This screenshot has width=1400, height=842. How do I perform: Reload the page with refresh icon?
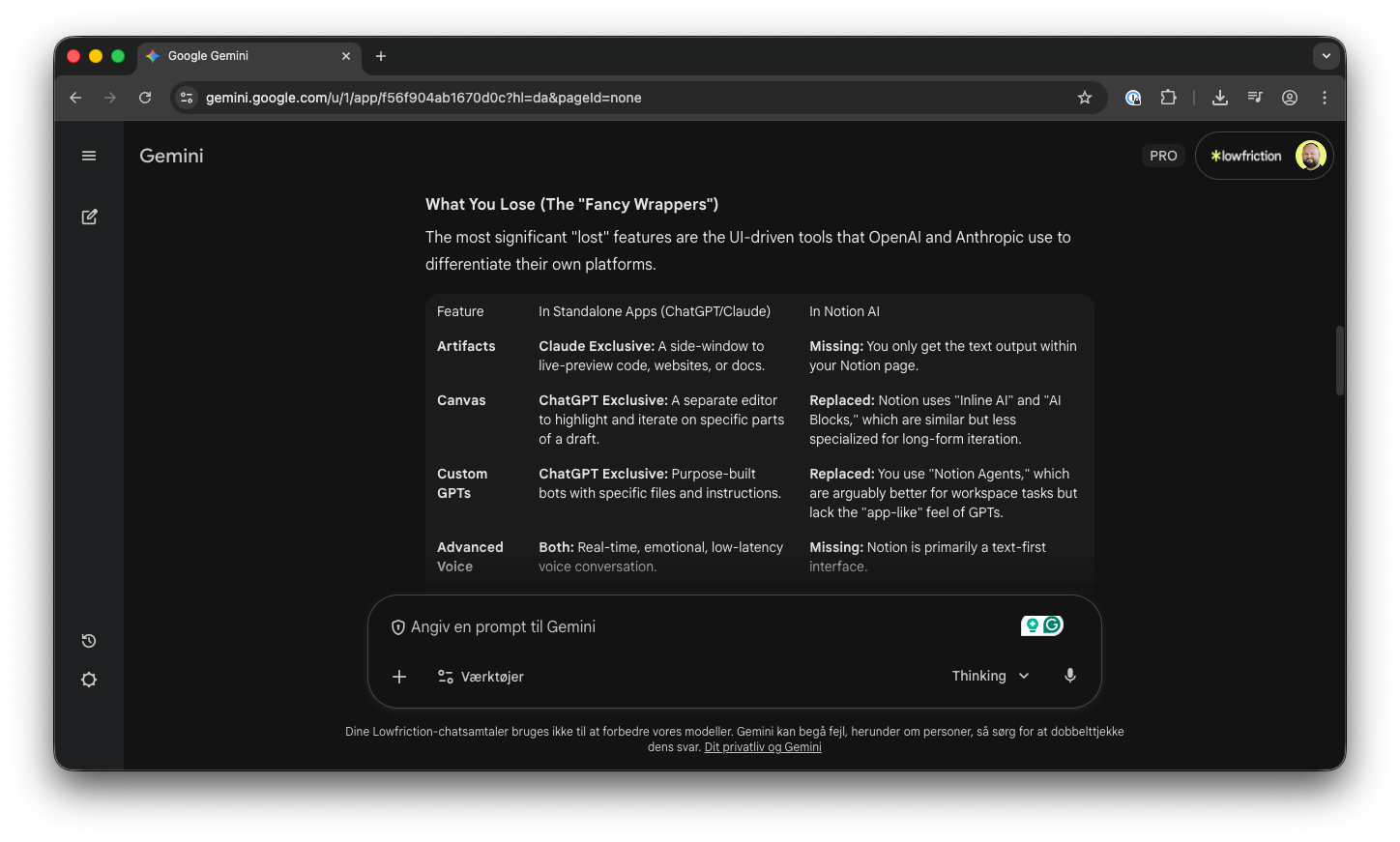145,98
